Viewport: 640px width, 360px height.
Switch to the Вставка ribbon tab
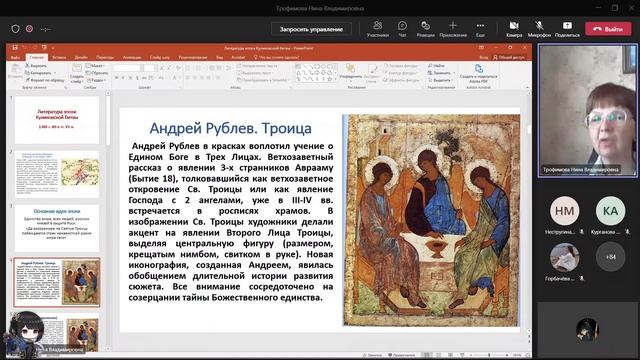pos(59,58)
